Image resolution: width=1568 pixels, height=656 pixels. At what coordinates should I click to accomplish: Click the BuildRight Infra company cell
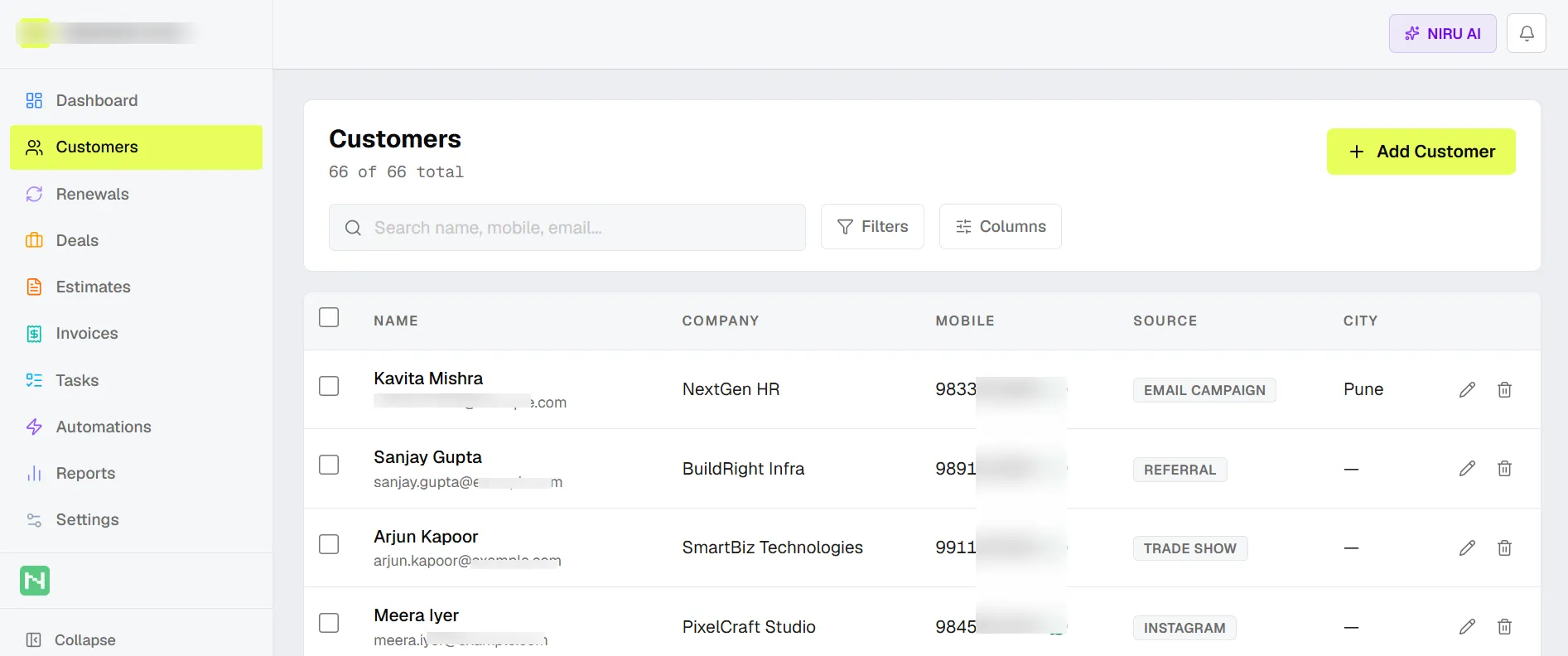(744, 469)
